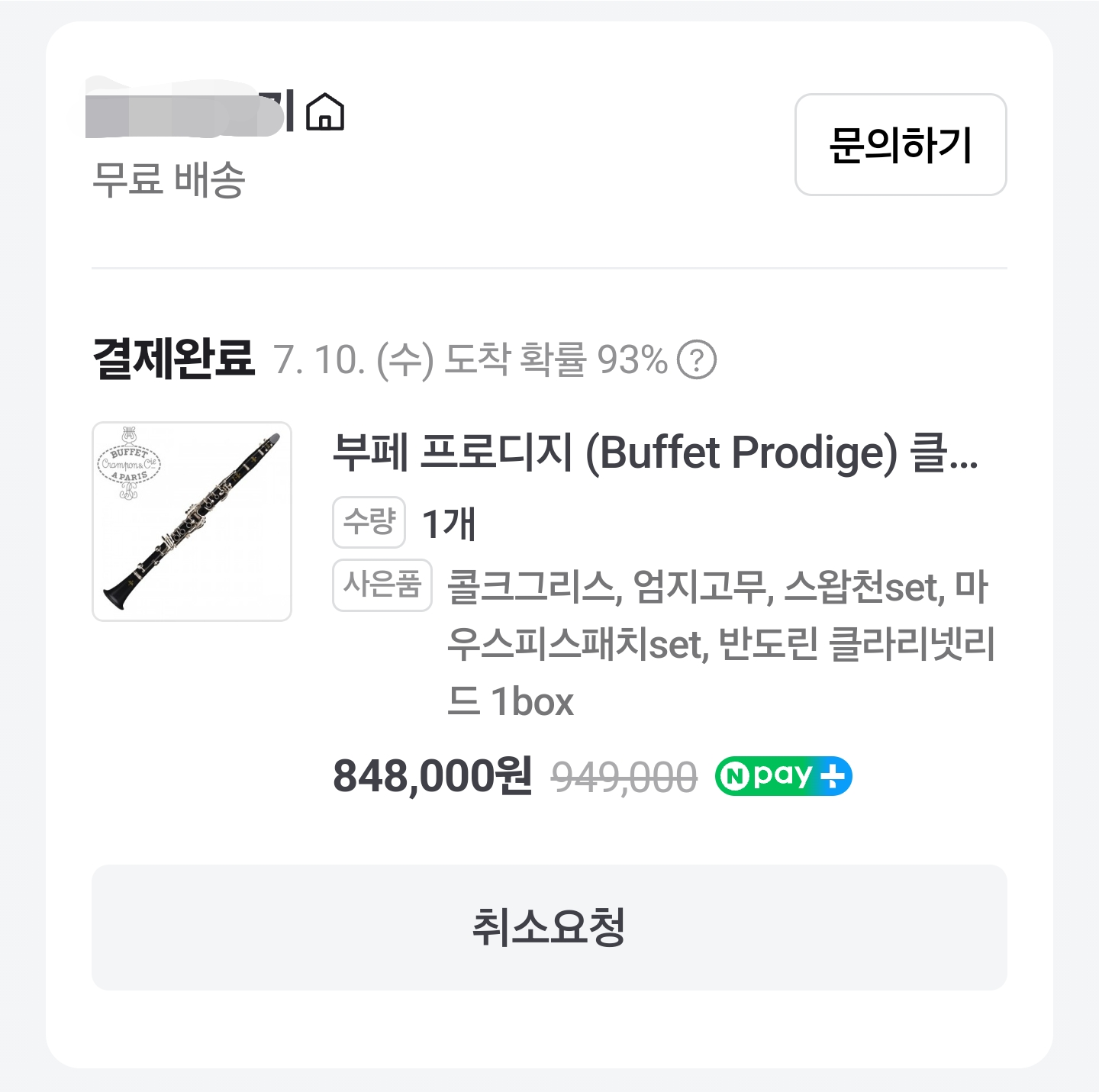The height and width of the screenshot is (1092, 1099).
Task: Click the 결제완료 payment status label
Action: click(173, 358)
